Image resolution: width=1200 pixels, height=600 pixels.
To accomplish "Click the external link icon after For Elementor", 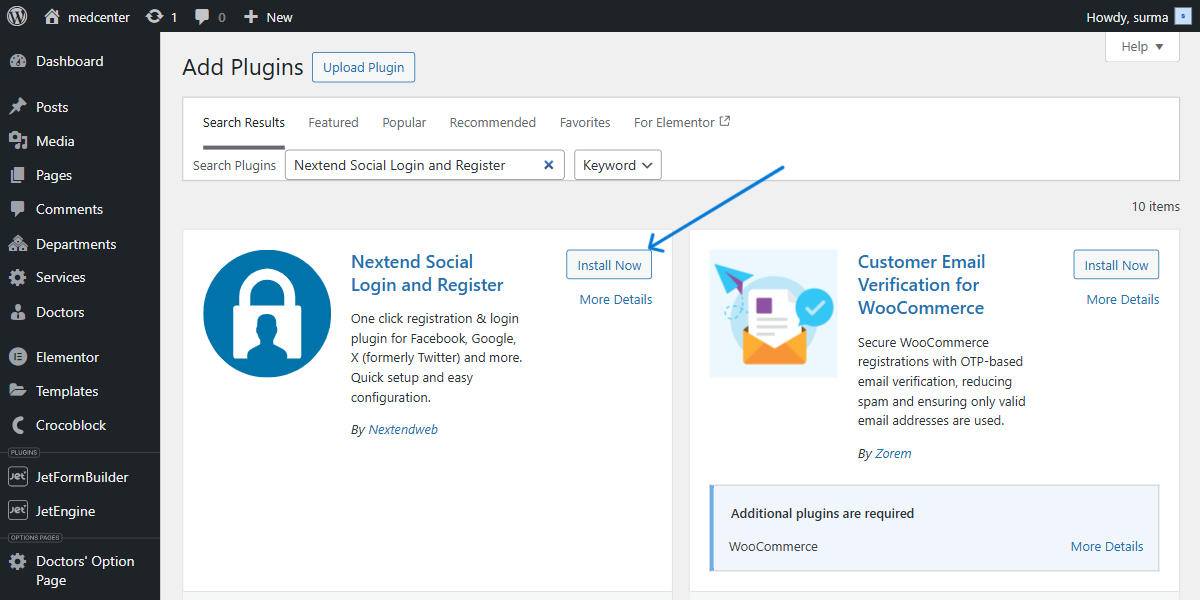I will click(725, 121).
